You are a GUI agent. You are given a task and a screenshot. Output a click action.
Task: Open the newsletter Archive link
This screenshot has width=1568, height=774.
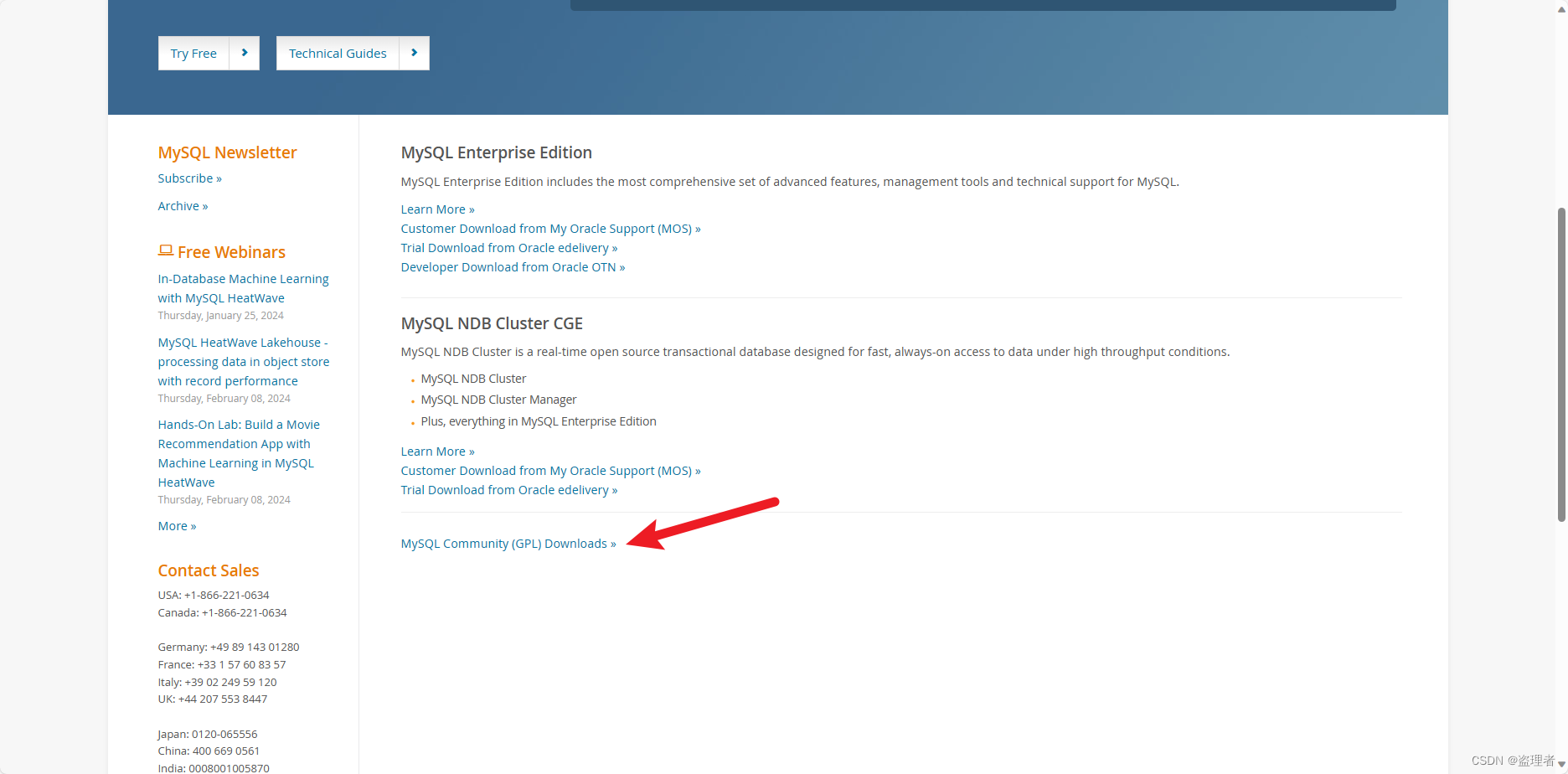(x=183, y=206)
